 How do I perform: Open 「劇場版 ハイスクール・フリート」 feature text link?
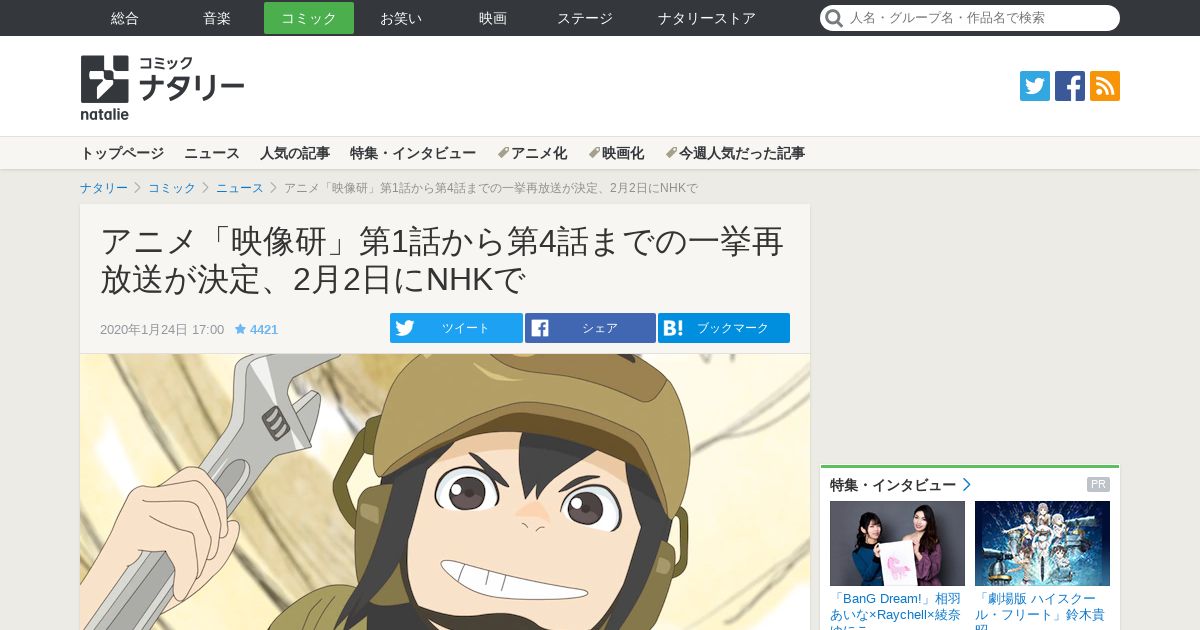(1042, 610)
